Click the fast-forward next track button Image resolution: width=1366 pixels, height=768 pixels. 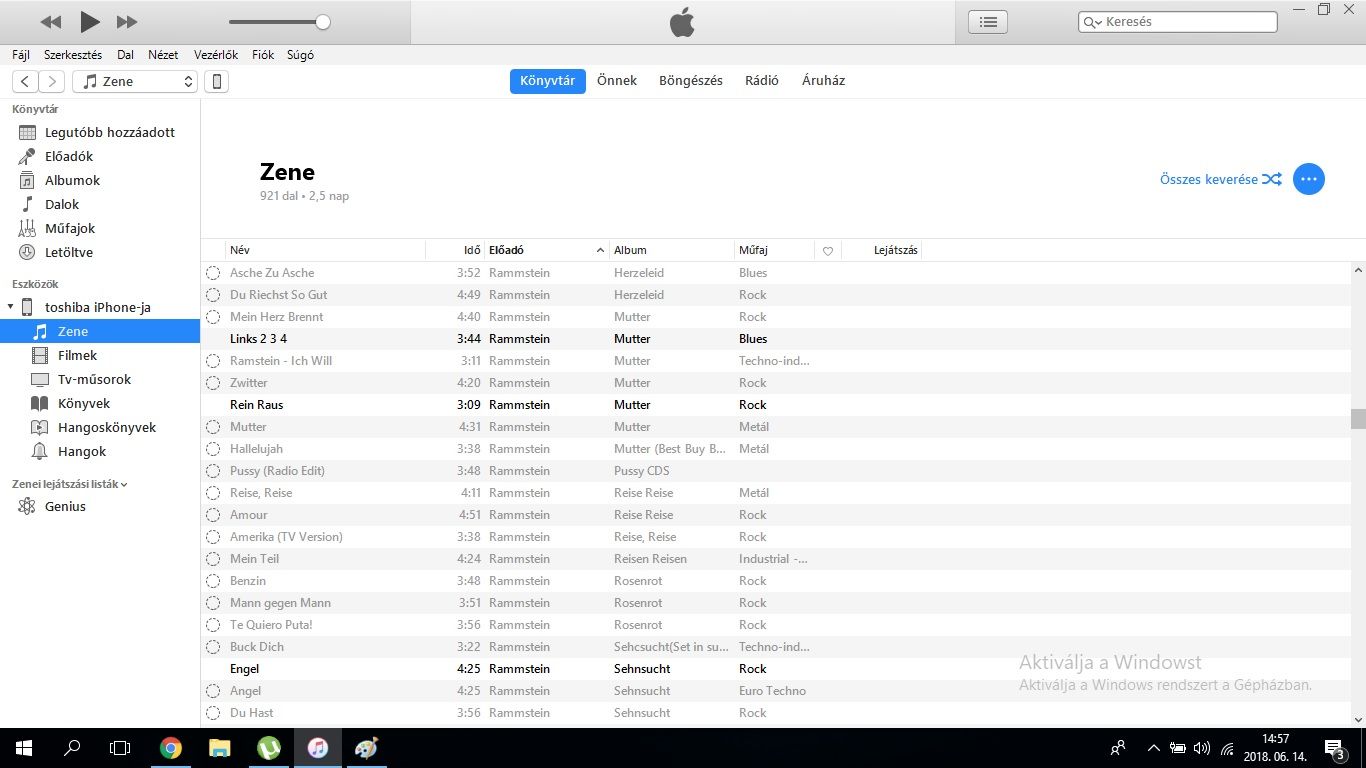click(x=127, y=22)
